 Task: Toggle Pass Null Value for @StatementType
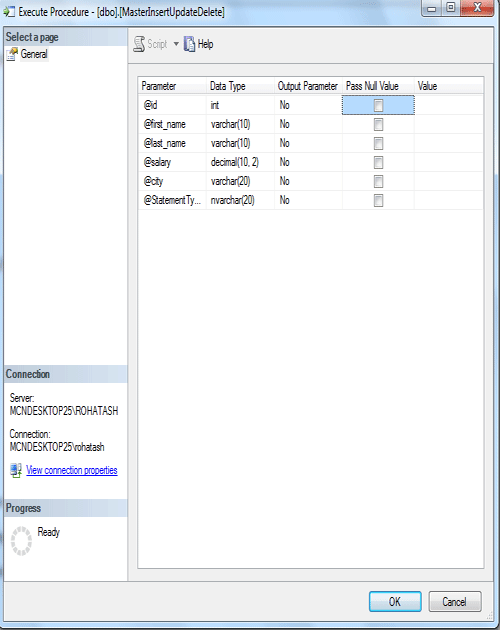(x=378, y=200)
